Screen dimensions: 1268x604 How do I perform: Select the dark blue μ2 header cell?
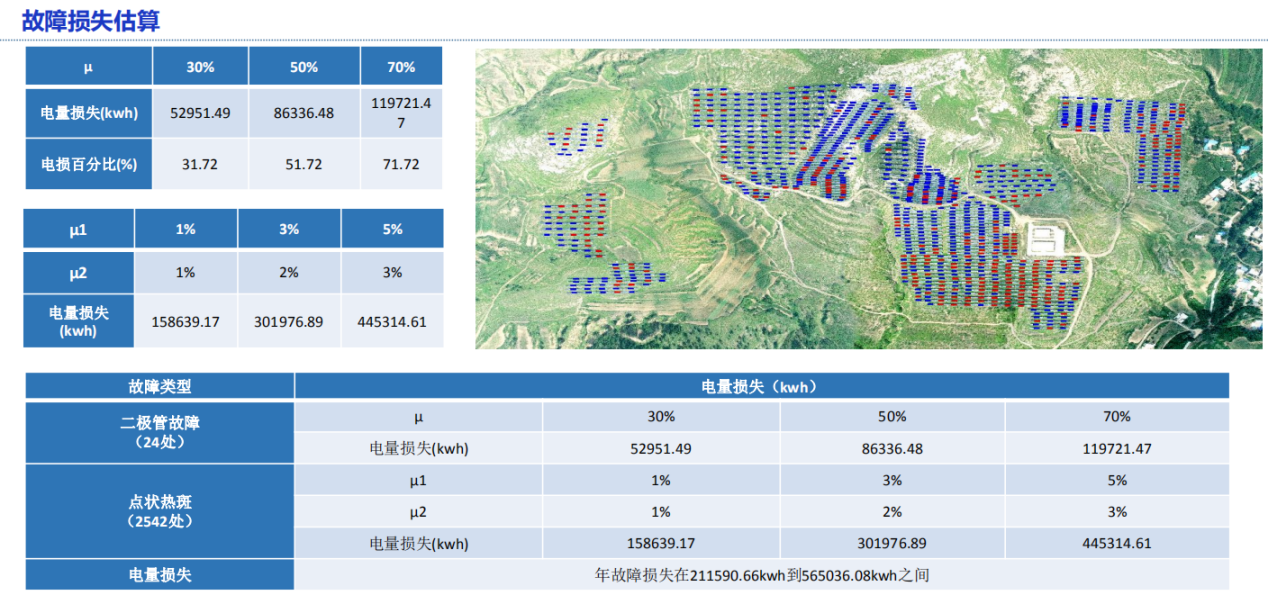click(79, 272)
